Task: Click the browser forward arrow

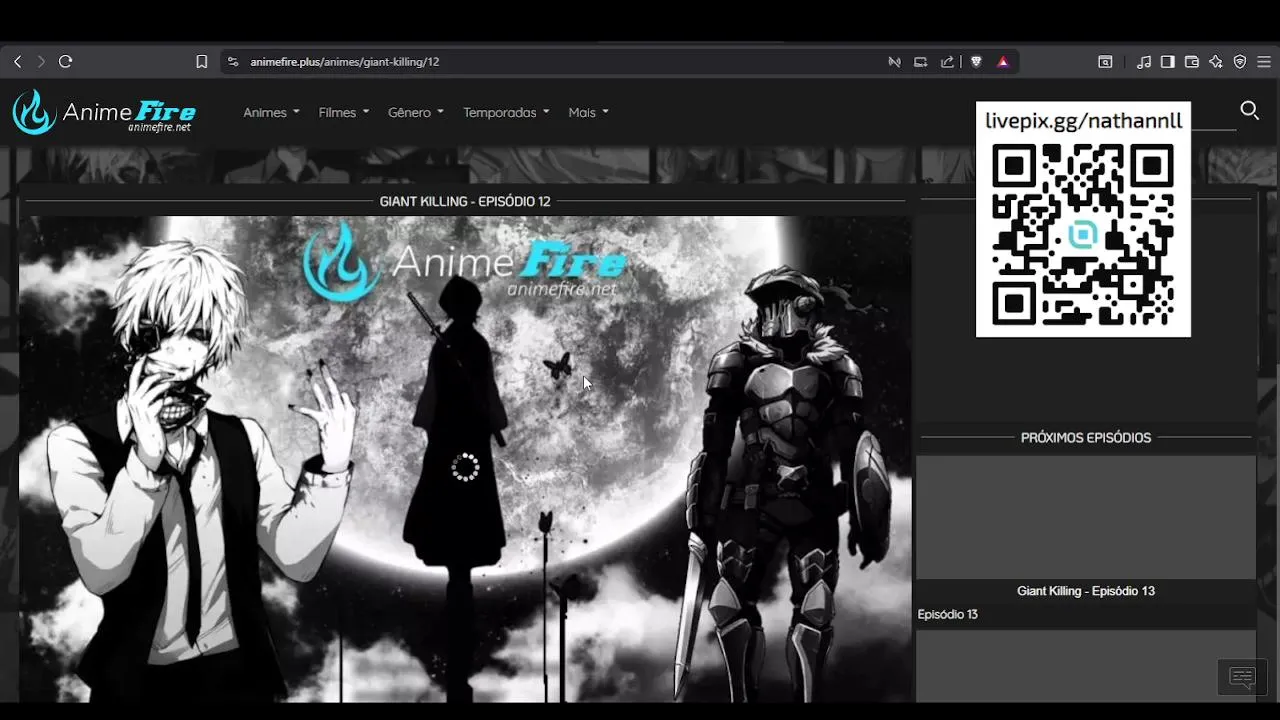Action: coord(41,61)
